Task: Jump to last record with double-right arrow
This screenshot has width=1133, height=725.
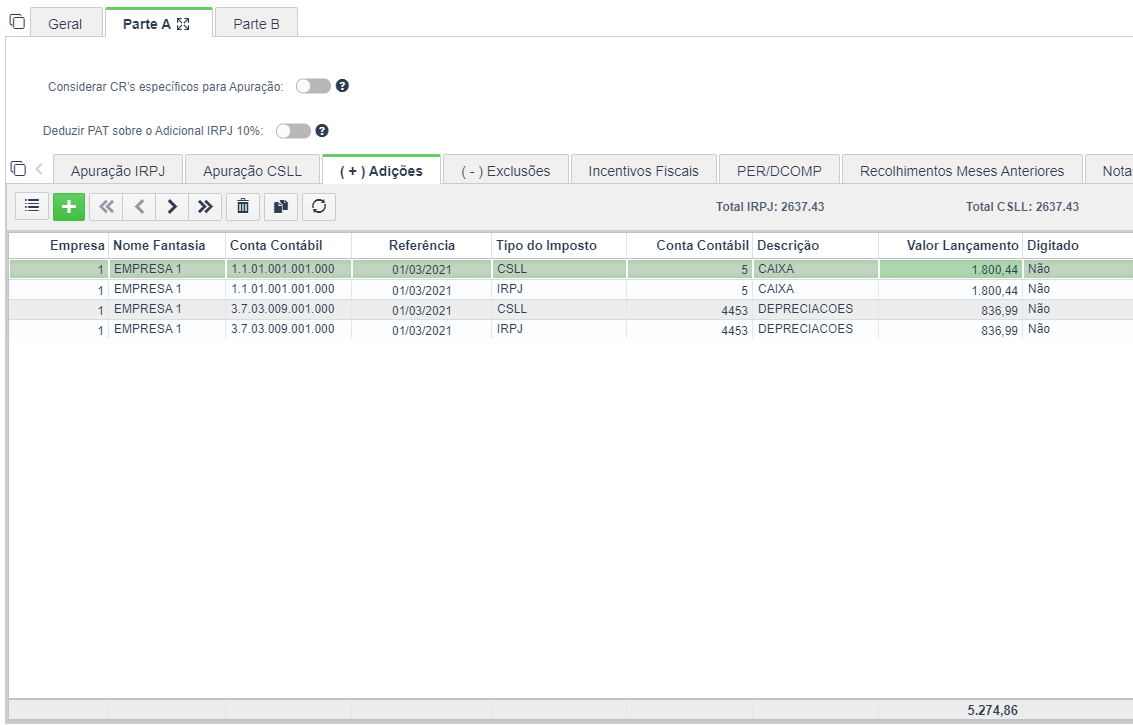Action: point(205,207)
